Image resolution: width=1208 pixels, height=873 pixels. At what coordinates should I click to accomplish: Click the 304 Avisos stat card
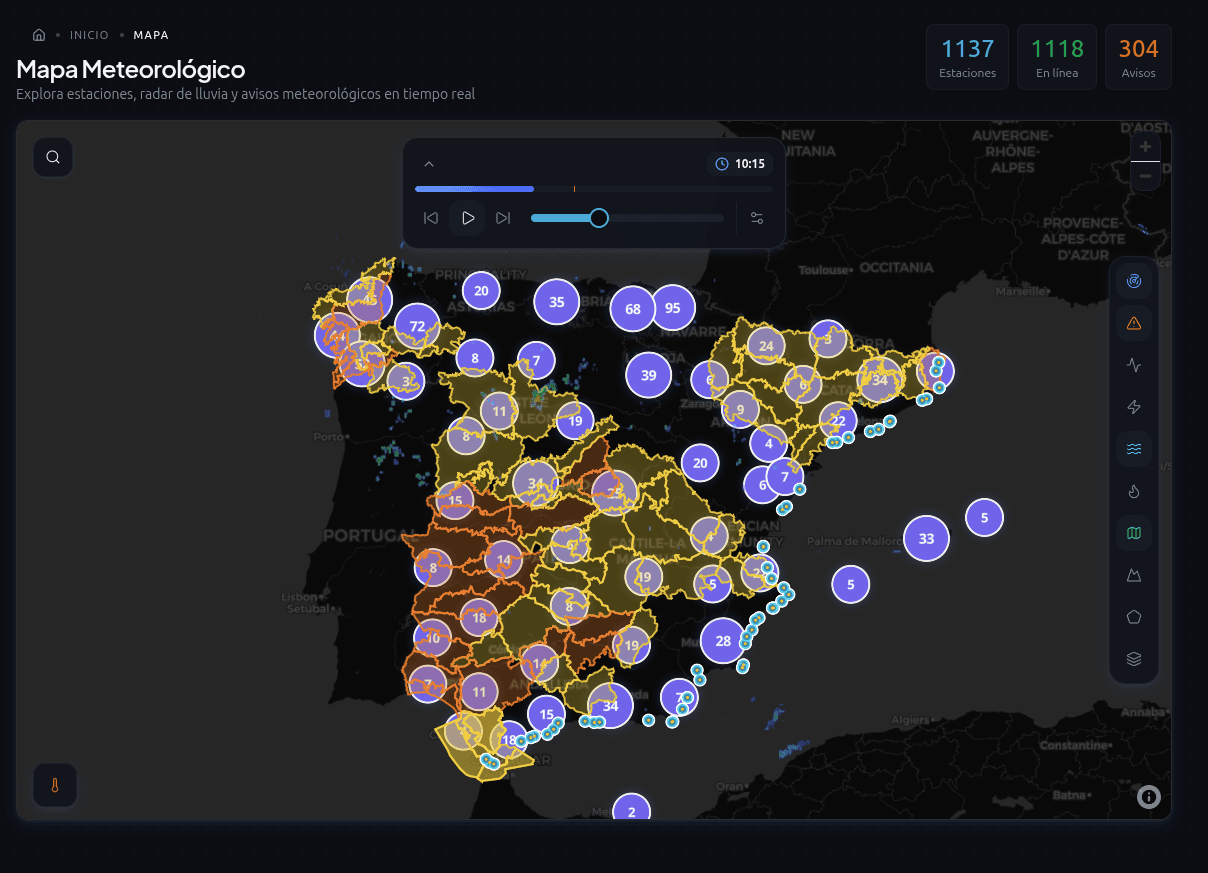pos(1138,57)
